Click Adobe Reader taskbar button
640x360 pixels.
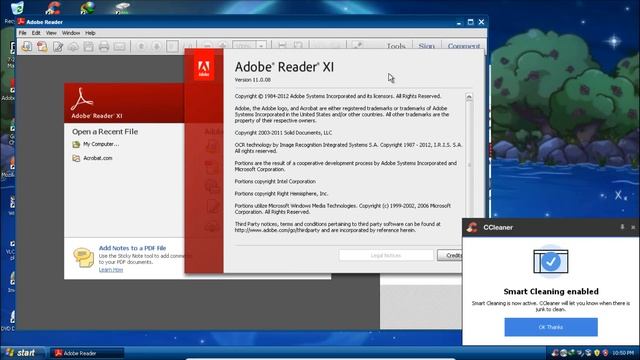coord(87,353)
